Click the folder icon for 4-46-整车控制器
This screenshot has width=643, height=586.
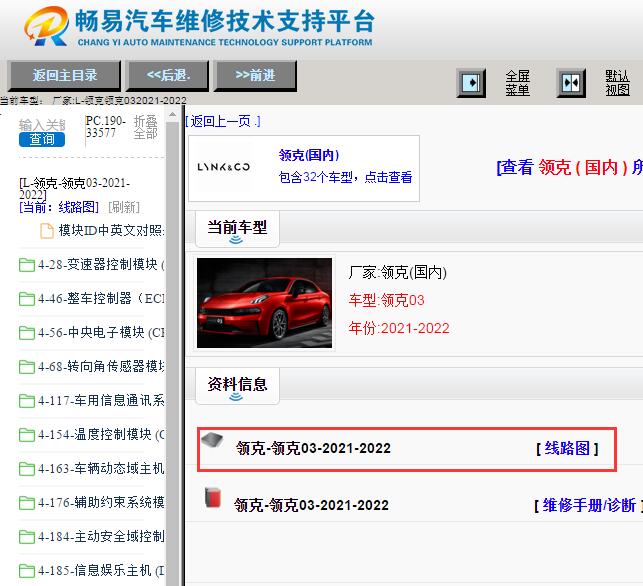pos(27,299)
